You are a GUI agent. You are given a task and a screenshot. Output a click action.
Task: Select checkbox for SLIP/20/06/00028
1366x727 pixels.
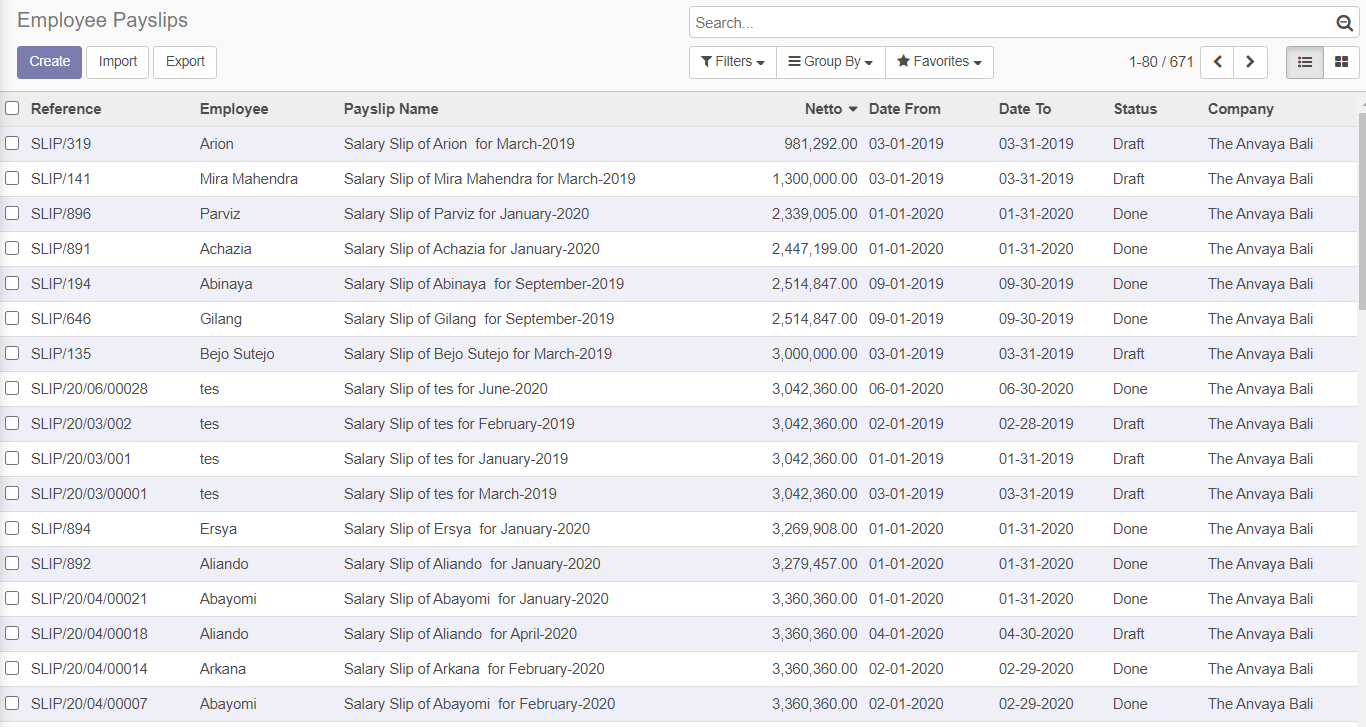coord(12,388)
